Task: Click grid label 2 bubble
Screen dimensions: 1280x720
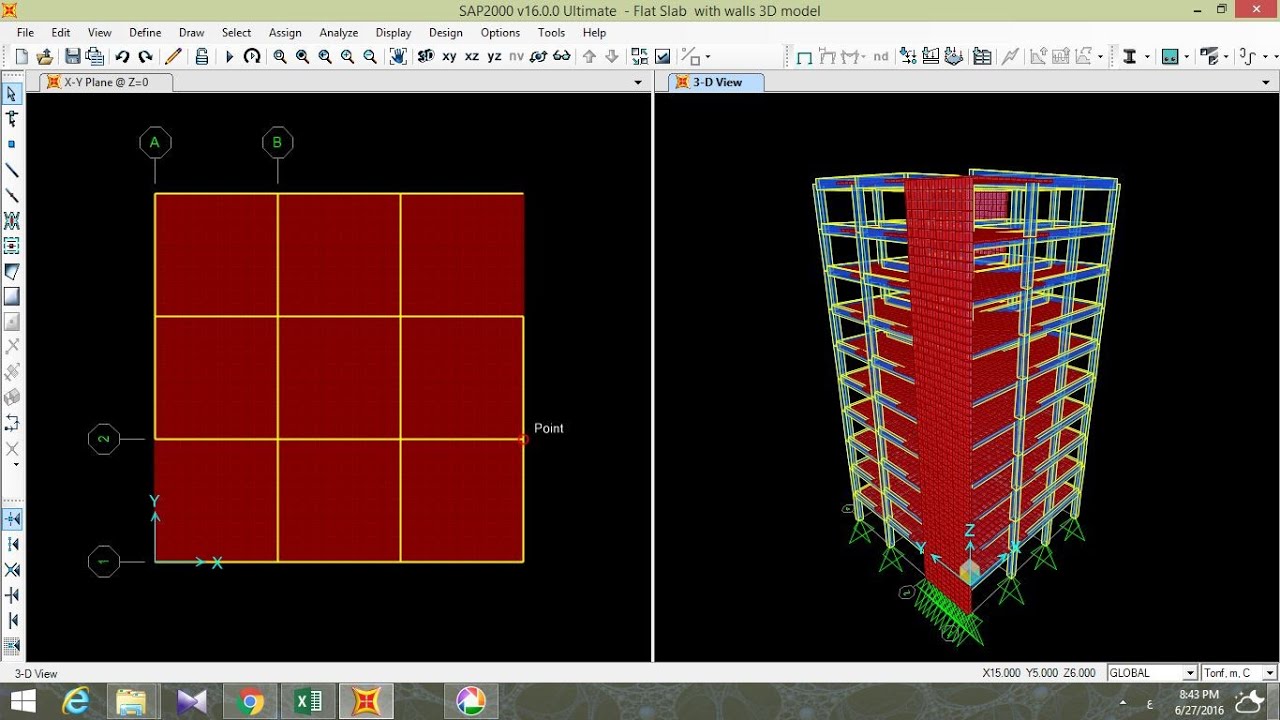Action: 104,439
